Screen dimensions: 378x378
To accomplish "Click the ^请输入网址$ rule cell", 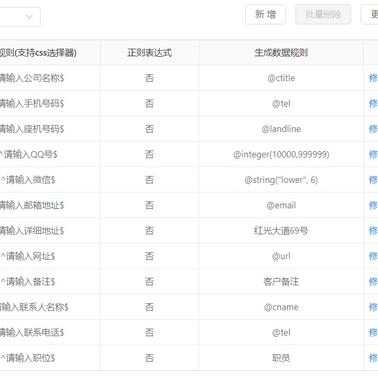I will pos(50,256).
